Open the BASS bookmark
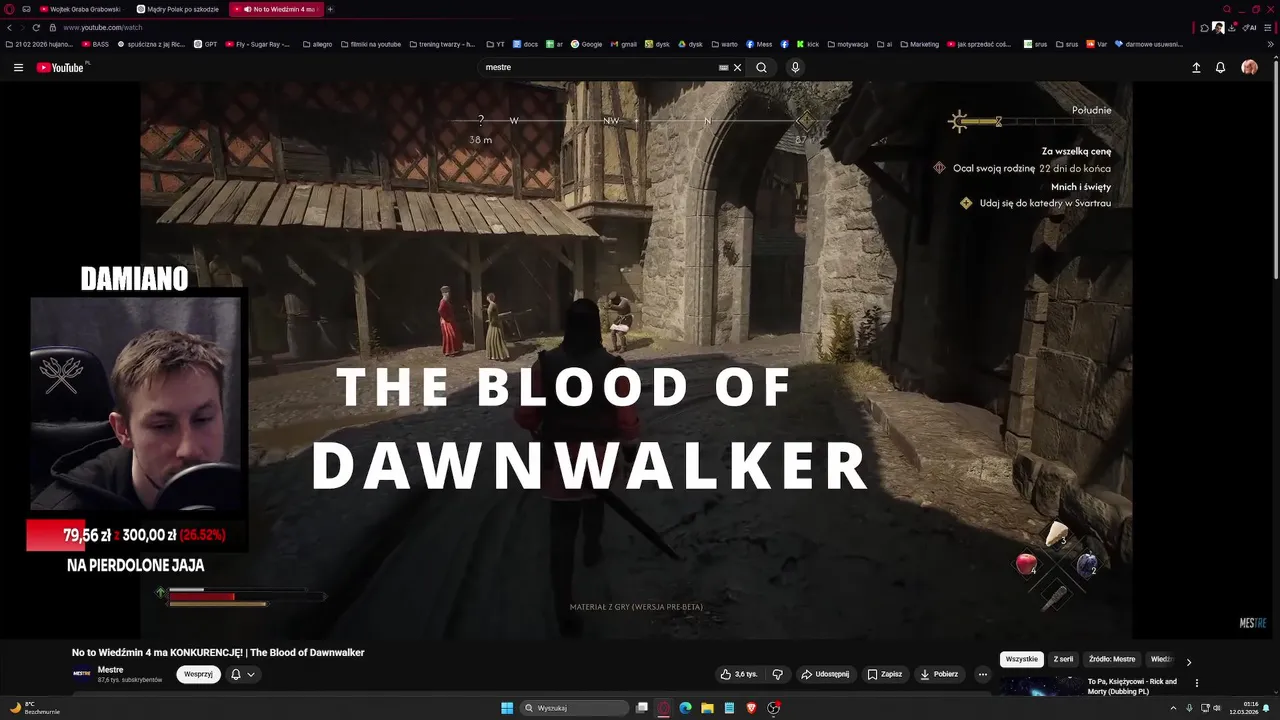 pyautogui.click(x=95, y=44)
